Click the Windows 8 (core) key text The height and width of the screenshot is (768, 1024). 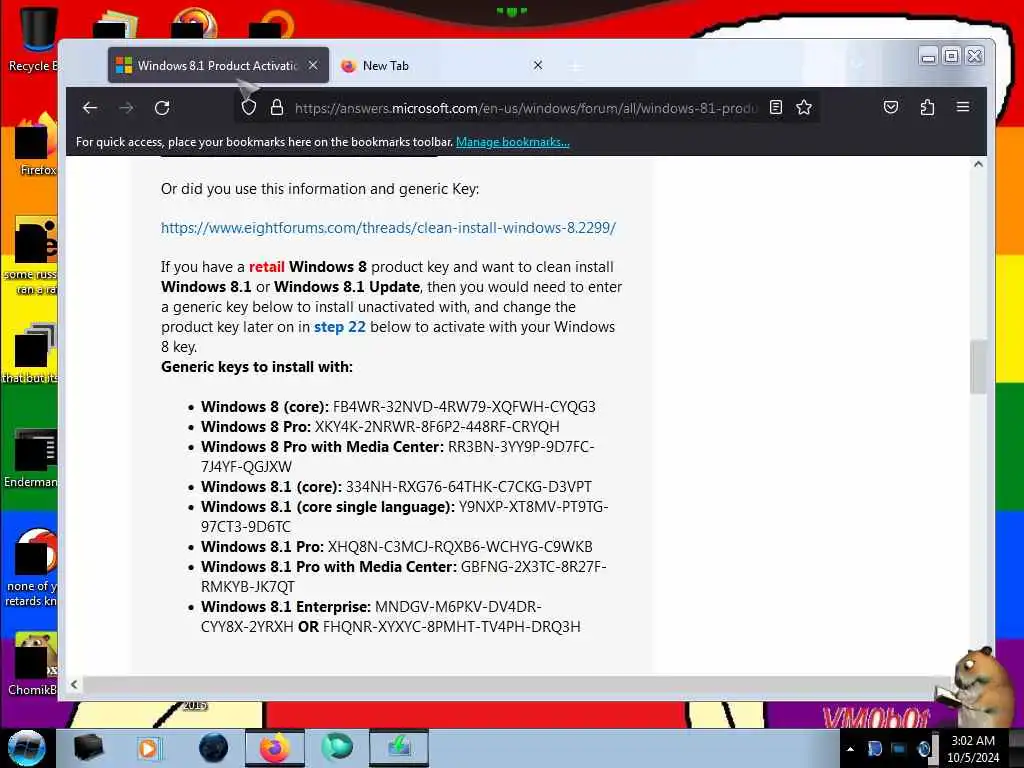pos(464,407)
